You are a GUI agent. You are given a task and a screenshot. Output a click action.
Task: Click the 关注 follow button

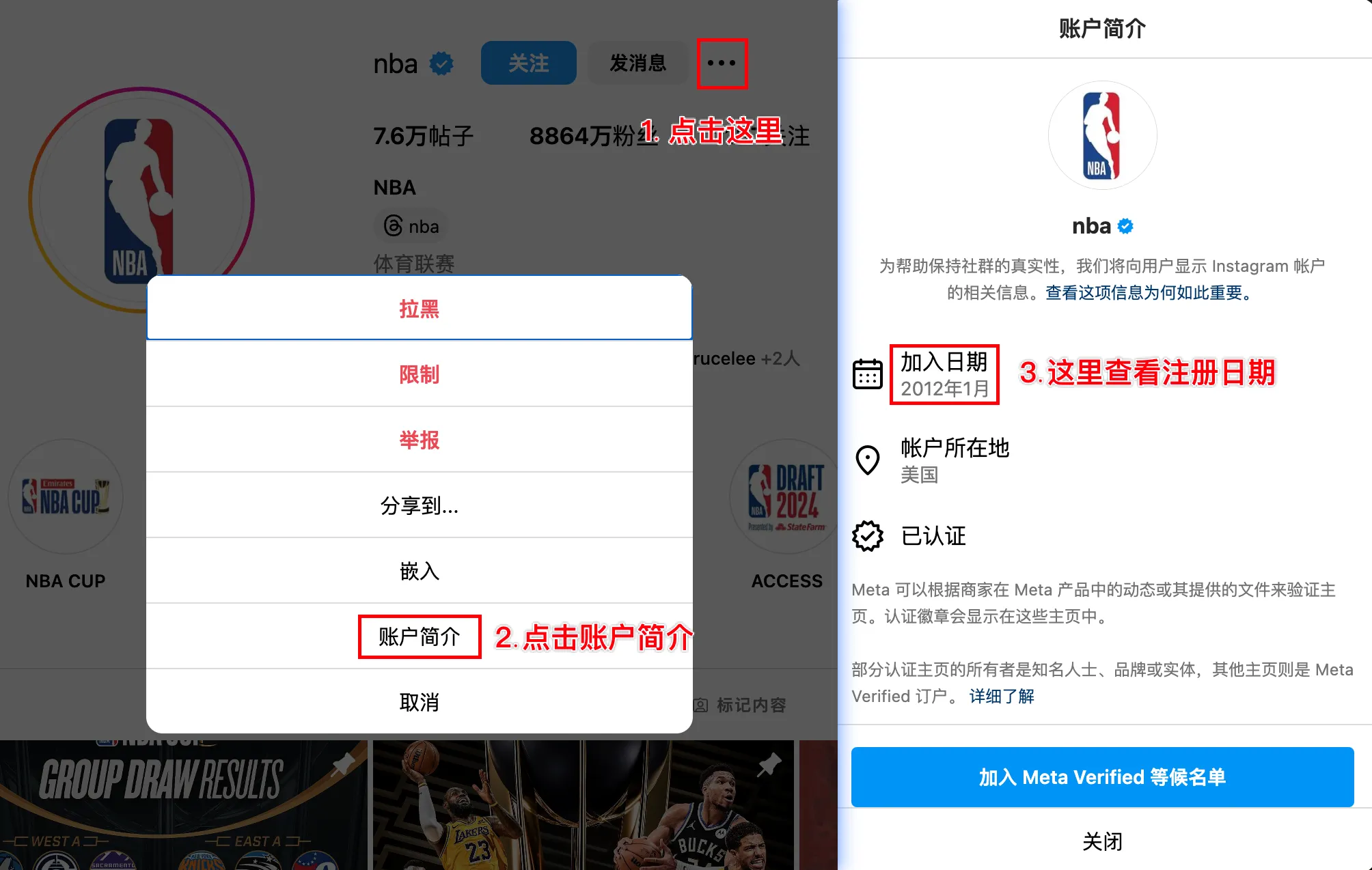[x=529, y=64]
